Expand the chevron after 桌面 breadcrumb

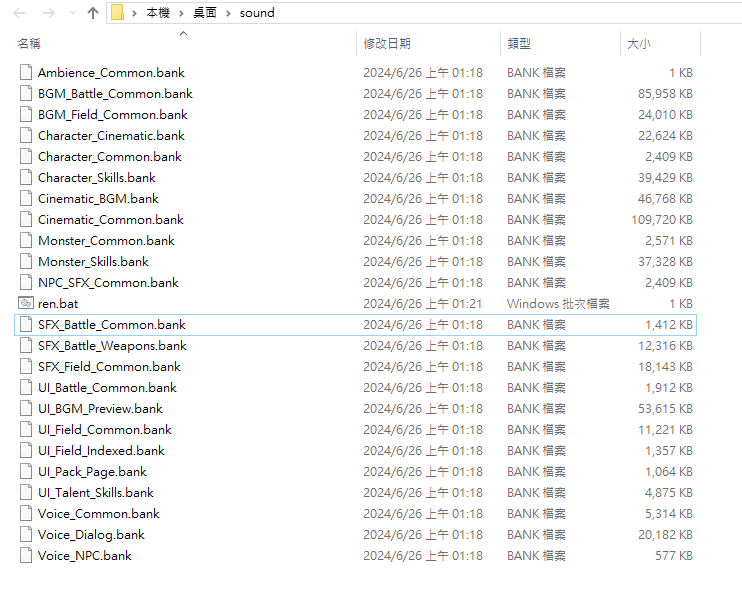tap(229, 13)
